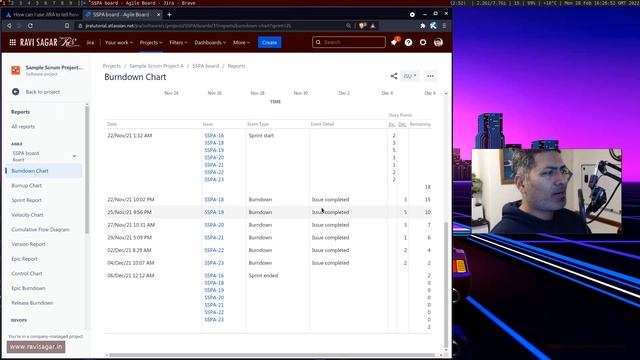Click the Create button
This screenshot has height=360, width=640.
click(x=269, y=42)
